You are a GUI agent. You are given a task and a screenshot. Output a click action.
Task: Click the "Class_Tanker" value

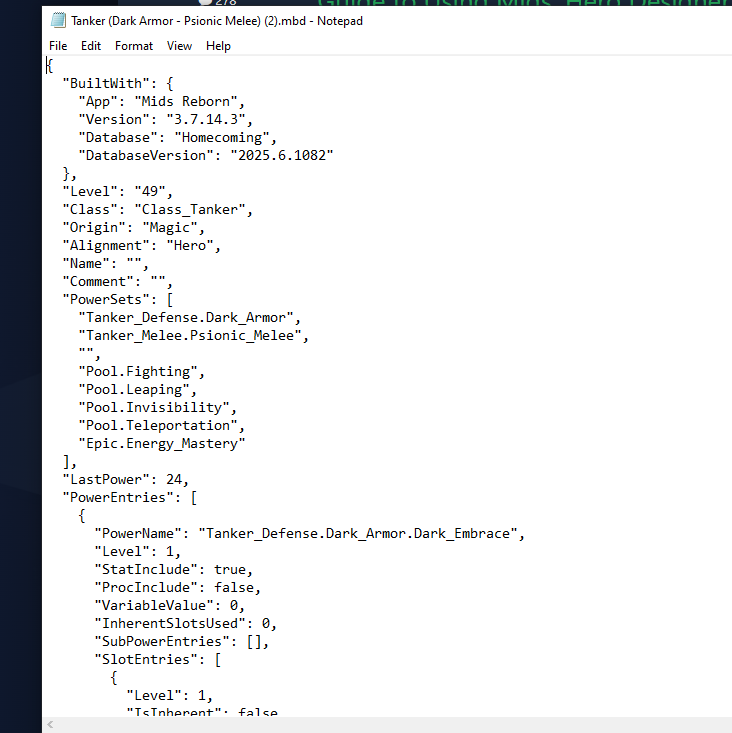tap(190, 209)
